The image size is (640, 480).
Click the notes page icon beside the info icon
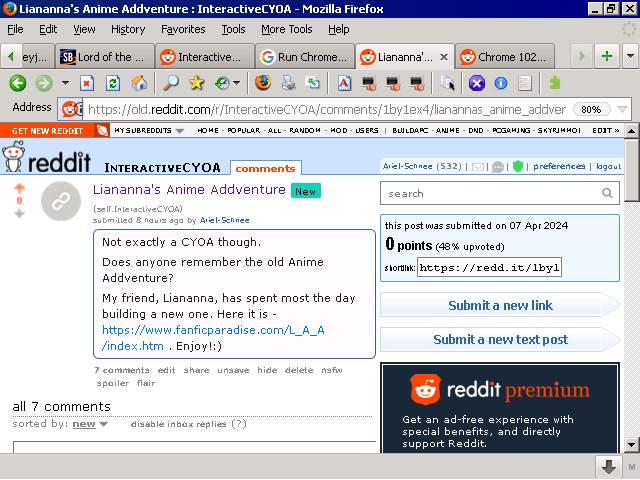(524, 83)
